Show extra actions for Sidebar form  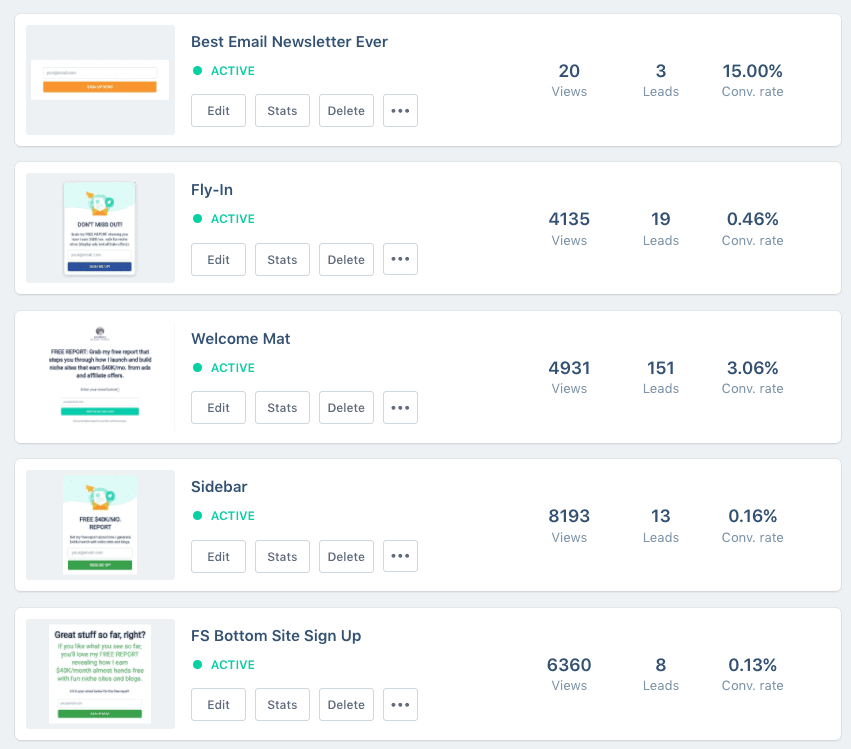point(400,556)
